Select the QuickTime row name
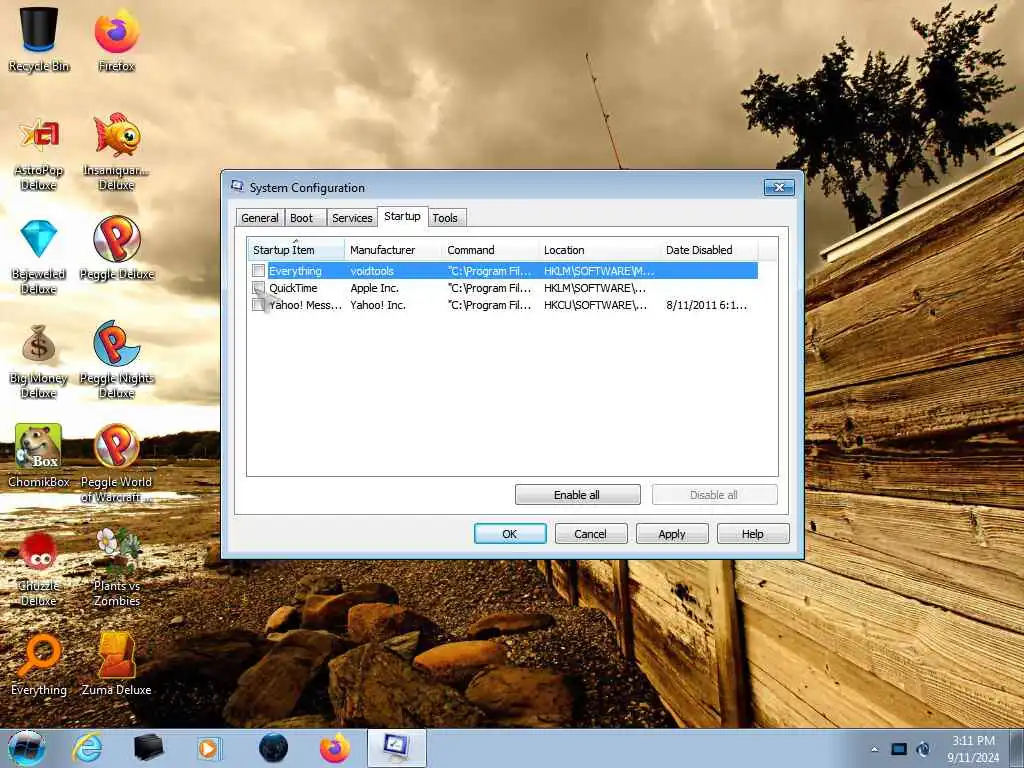The height and width of the screenshot is (768, 1024). [293, 288]
